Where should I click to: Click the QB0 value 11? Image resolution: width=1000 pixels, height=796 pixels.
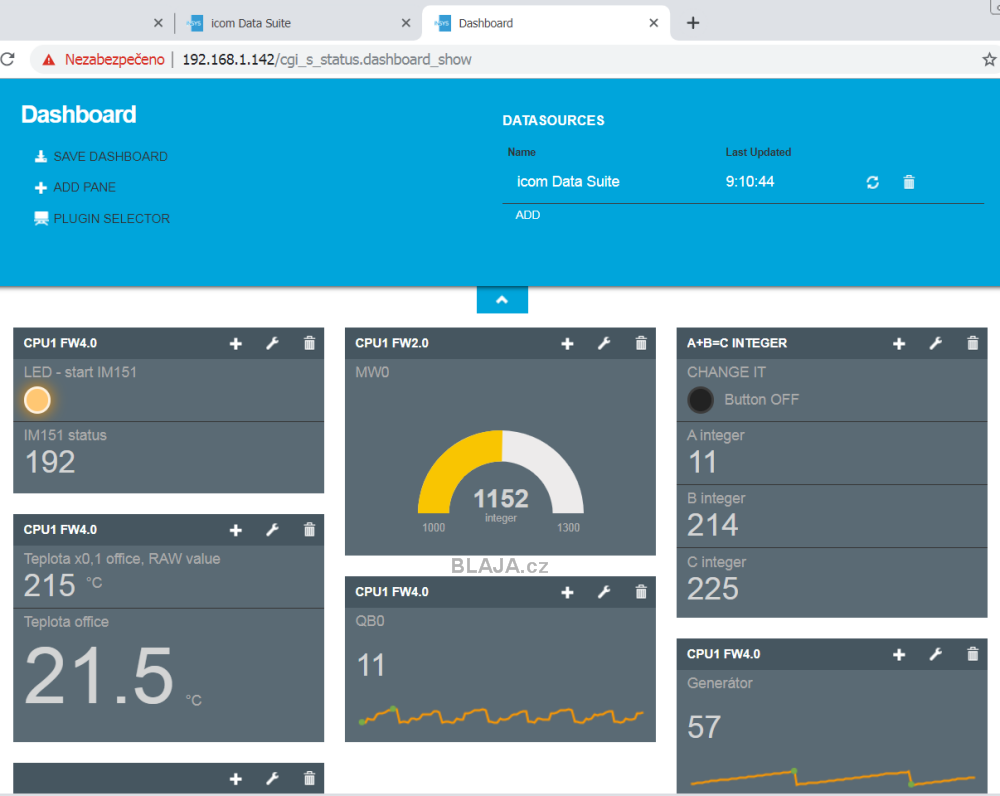[x=371, y=666]
